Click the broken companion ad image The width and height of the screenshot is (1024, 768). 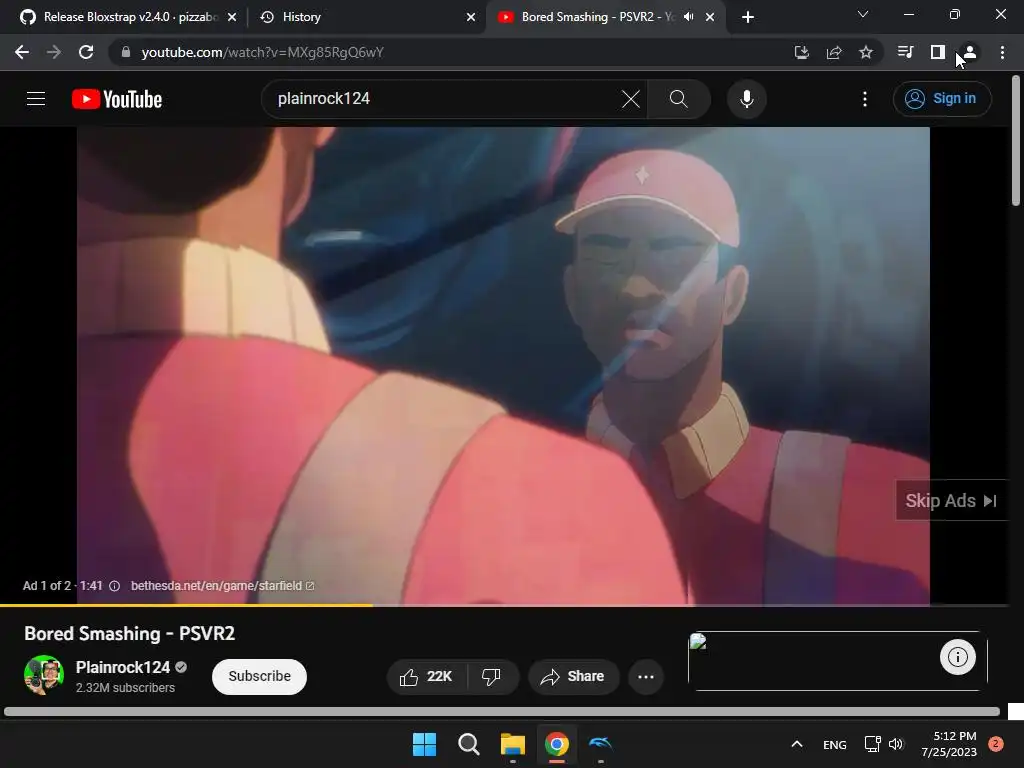[698, 641]
